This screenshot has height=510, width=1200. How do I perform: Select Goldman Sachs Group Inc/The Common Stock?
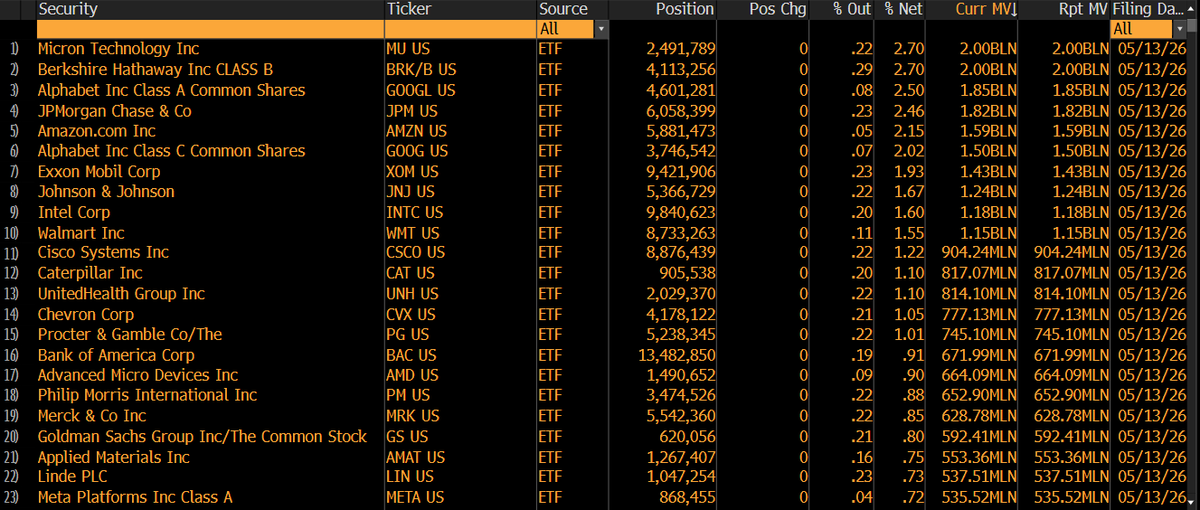[x=202, y=436]
